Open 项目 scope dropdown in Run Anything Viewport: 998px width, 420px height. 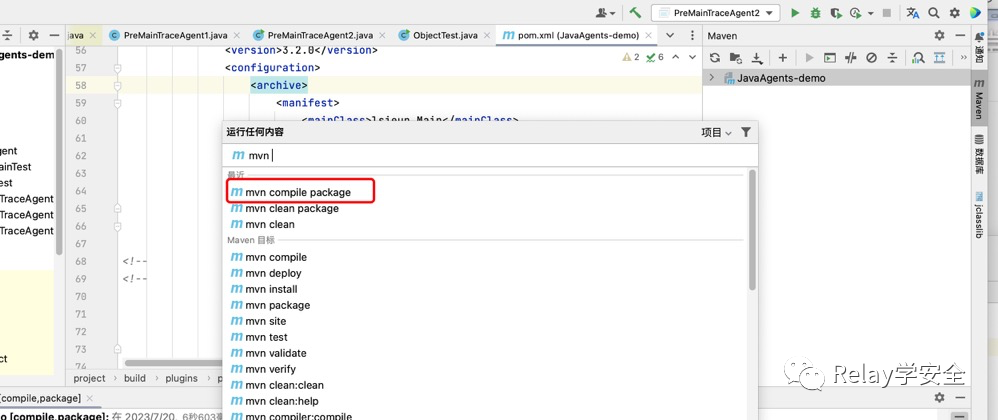[x=716, y=132]
